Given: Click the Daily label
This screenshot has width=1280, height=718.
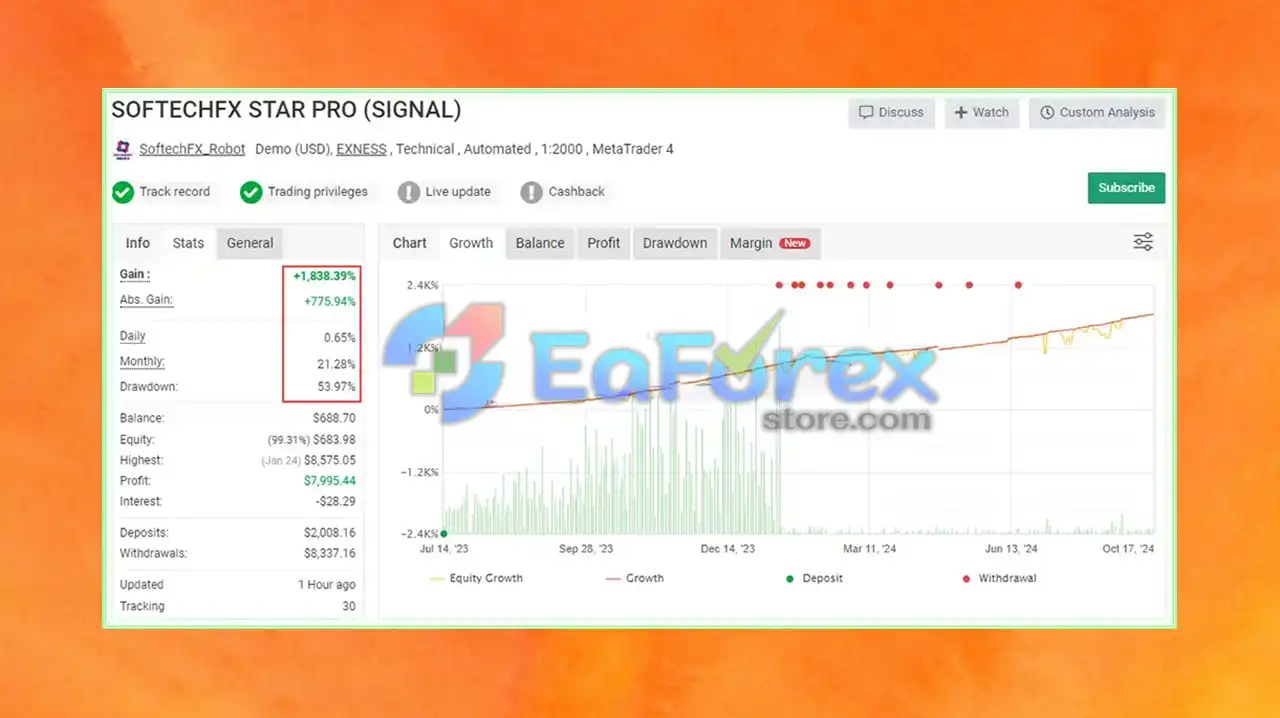Looking at the screenshot, I should [133, 337].
